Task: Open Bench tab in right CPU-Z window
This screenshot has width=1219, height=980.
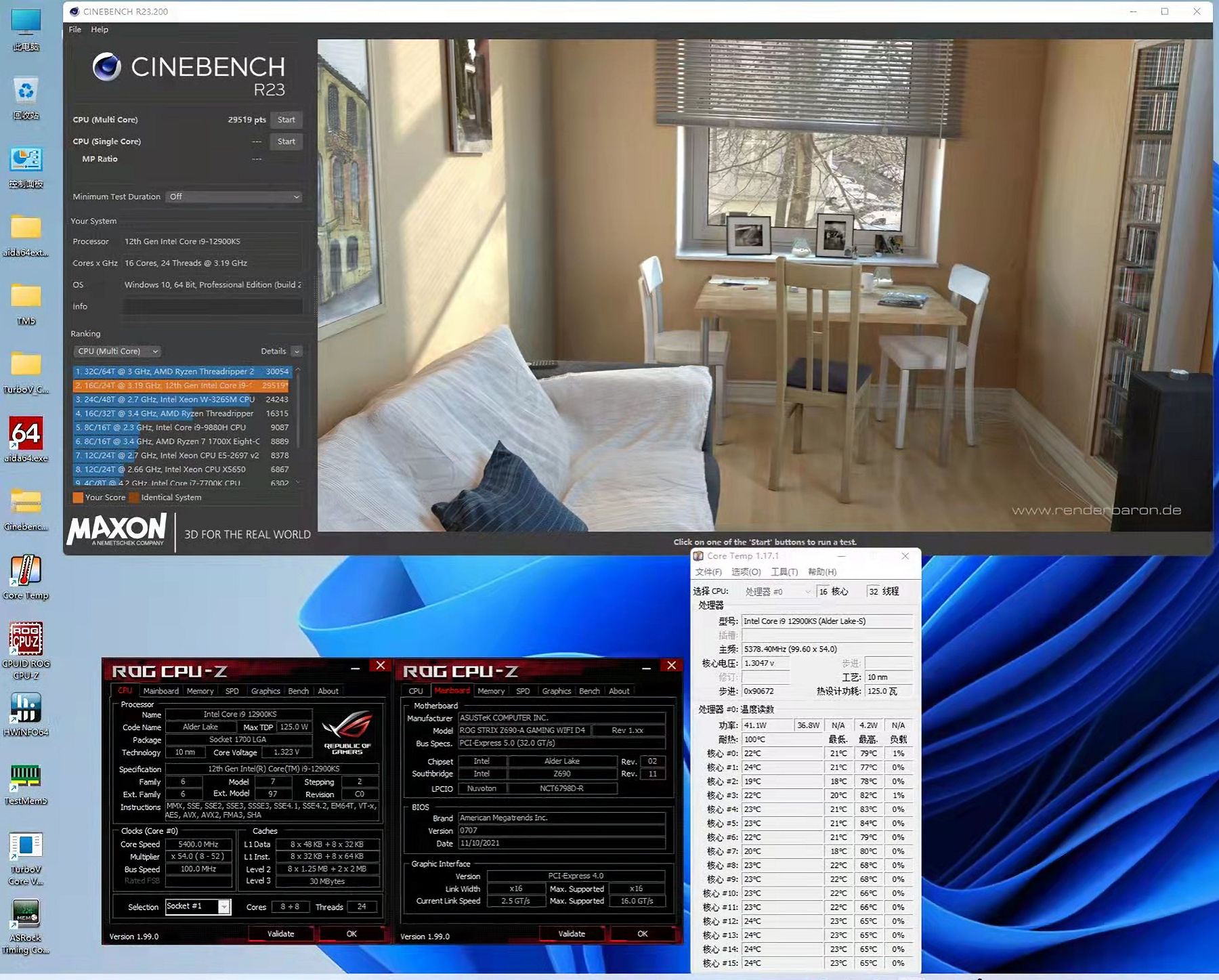Action: (589, 691)
